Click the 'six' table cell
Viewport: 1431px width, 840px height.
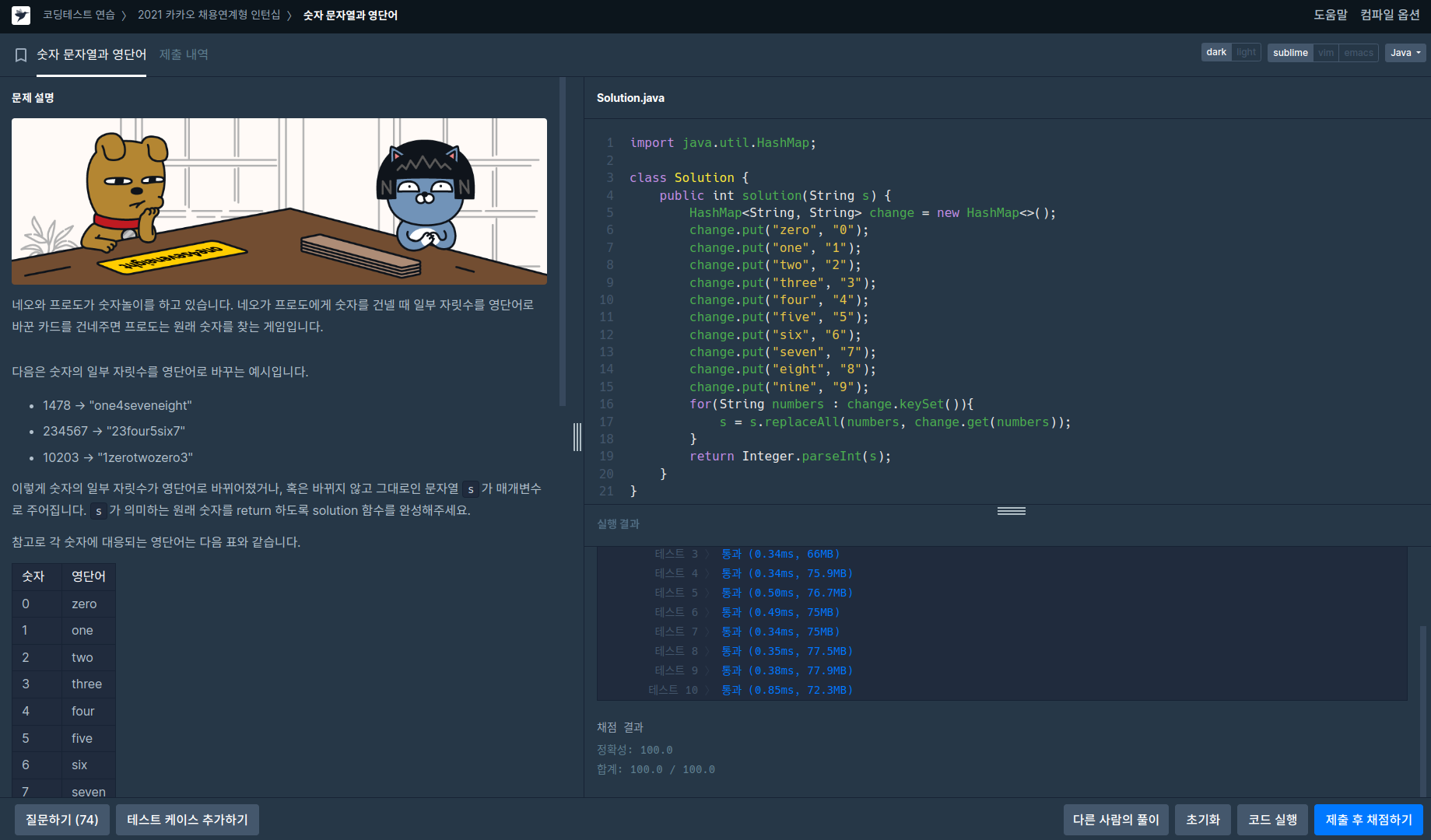tap(89, 765)
